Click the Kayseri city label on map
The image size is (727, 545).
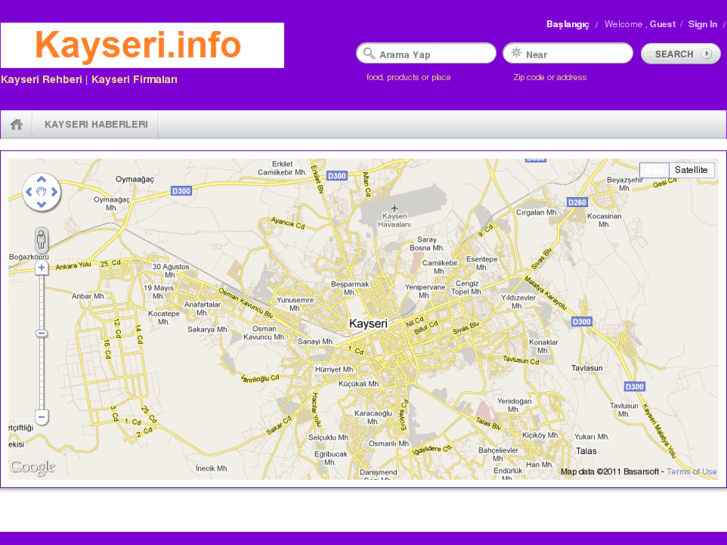point(368,323)
